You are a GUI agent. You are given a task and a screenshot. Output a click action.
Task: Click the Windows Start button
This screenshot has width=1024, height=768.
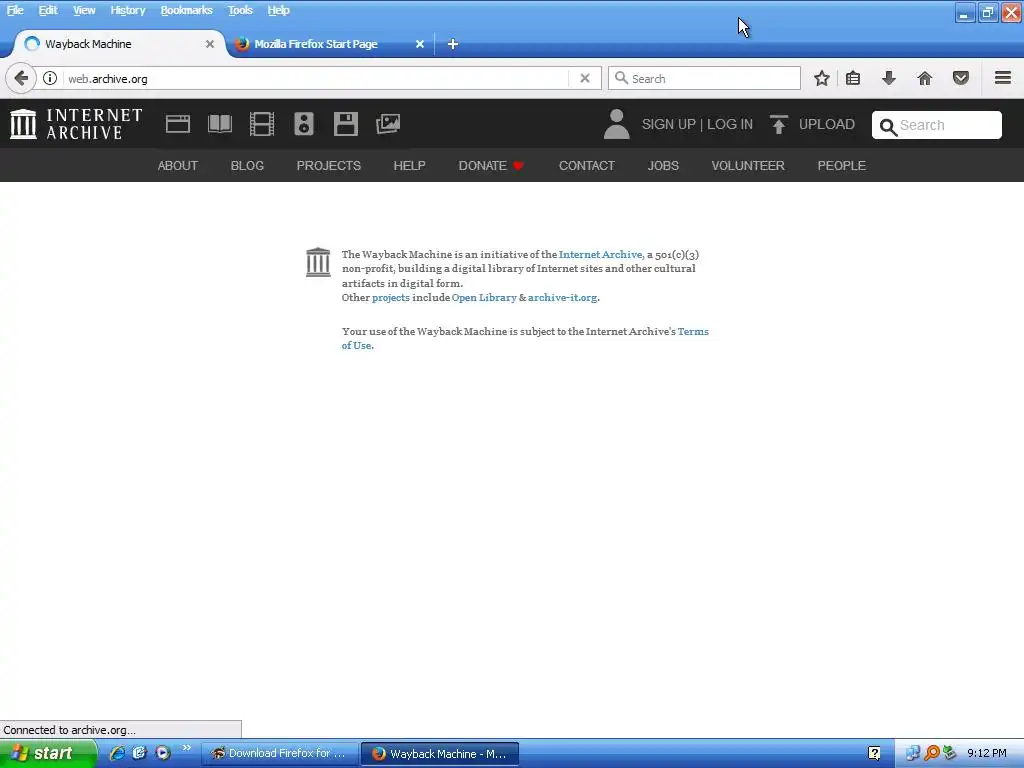click(x=48, y=753)
